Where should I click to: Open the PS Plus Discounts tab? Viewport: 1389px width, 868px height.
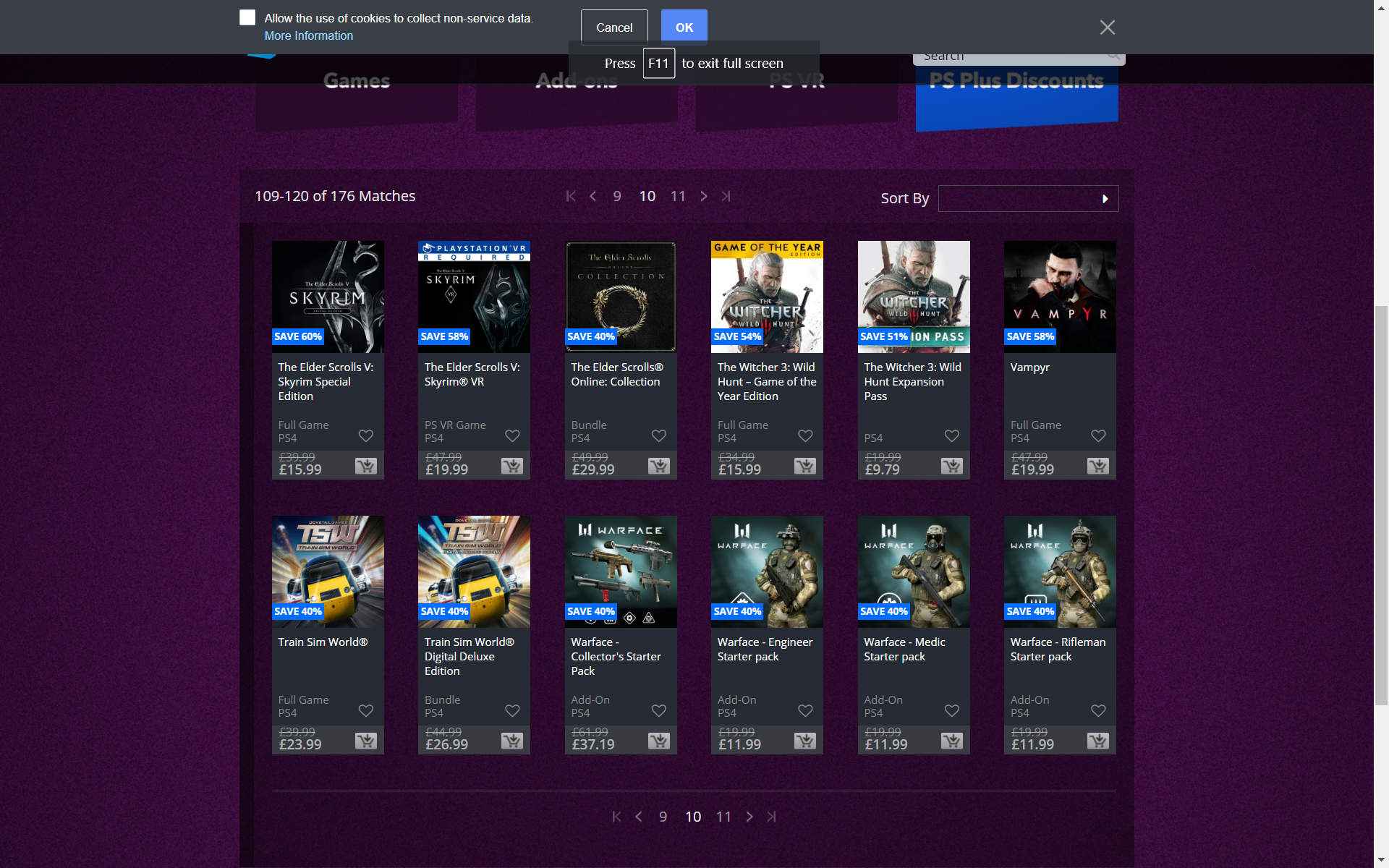(1016, 94)
